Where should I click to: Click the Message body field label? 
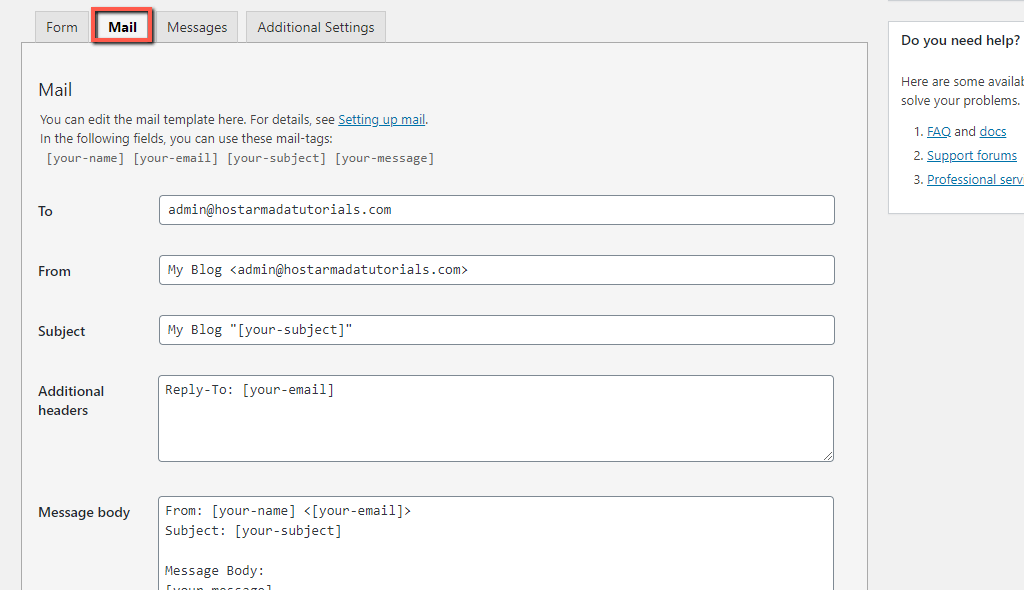[84, 512]
